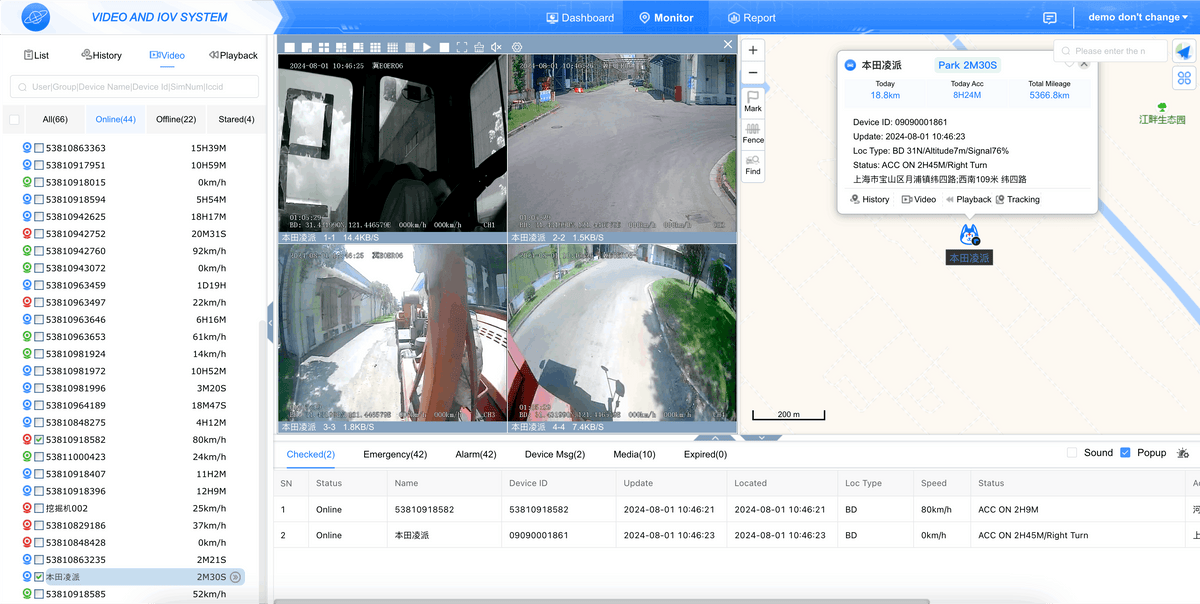The height and width of the screenshot is (604, 1200).
Task: Open the 'demo don't change' user dropdown
Action: pos(1138,17)
